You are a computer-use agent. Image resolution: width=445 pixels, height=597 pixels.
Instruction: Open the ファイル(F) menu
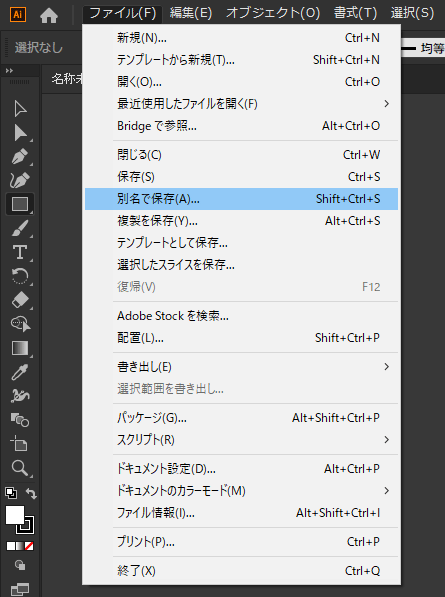tap(123, 13)
